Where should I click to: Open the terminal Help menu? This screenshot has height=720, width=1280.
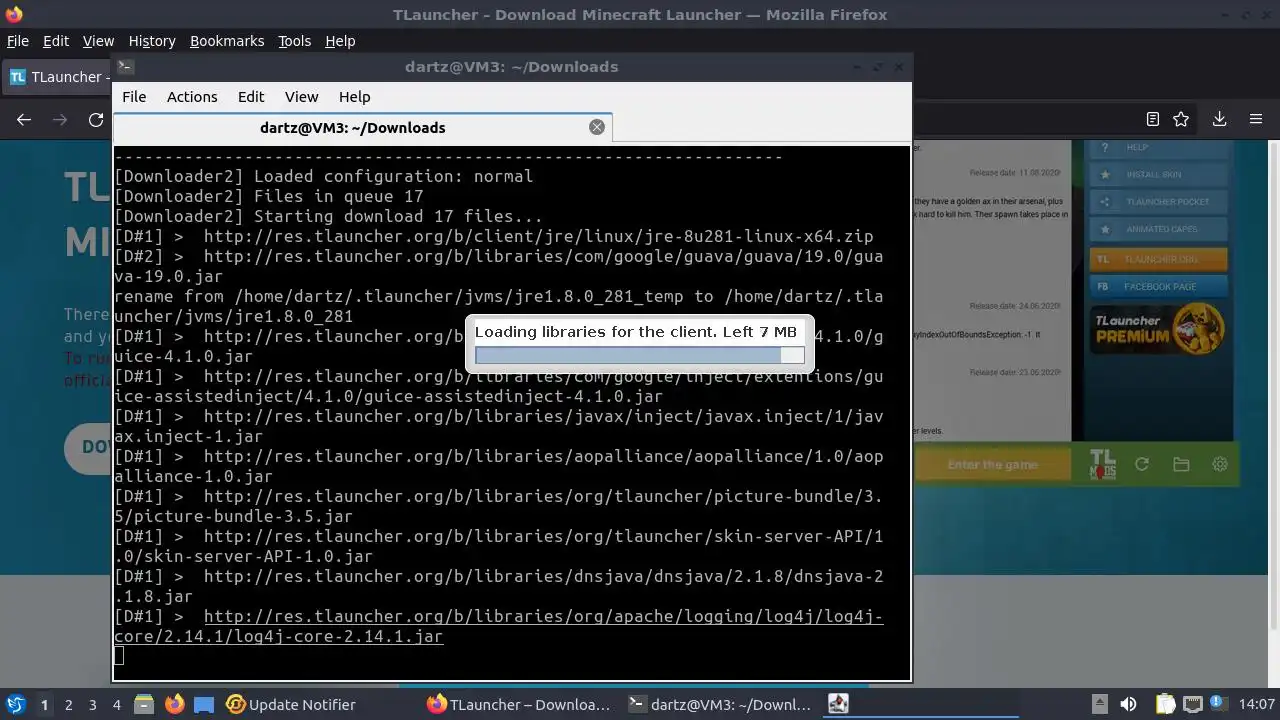pos(354,97)
